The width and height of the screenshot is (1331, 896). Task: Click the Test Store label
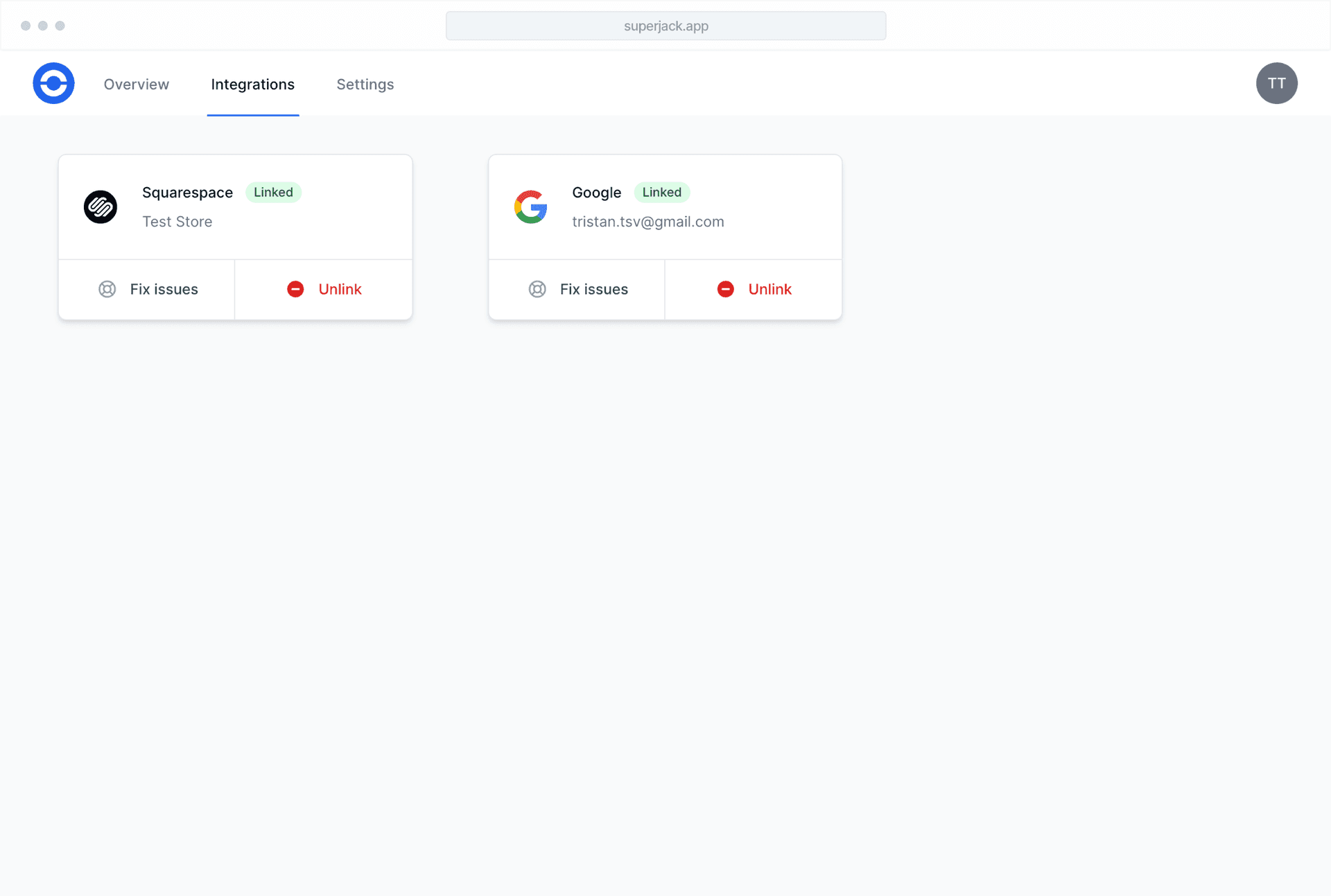pos(177,222)
